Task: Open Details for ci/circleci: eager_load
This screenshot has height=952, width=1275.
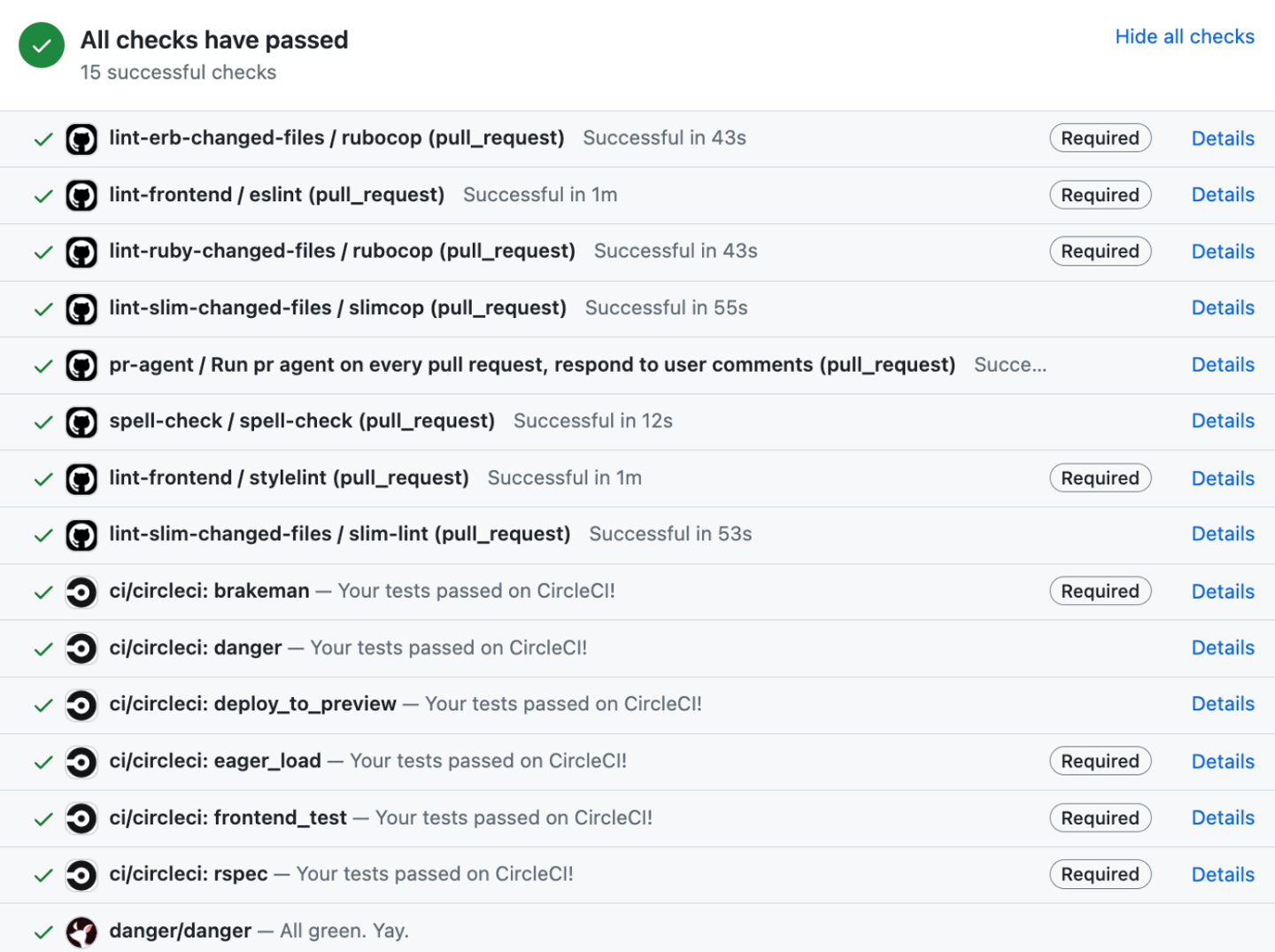Action: (x=1222, y=762)
